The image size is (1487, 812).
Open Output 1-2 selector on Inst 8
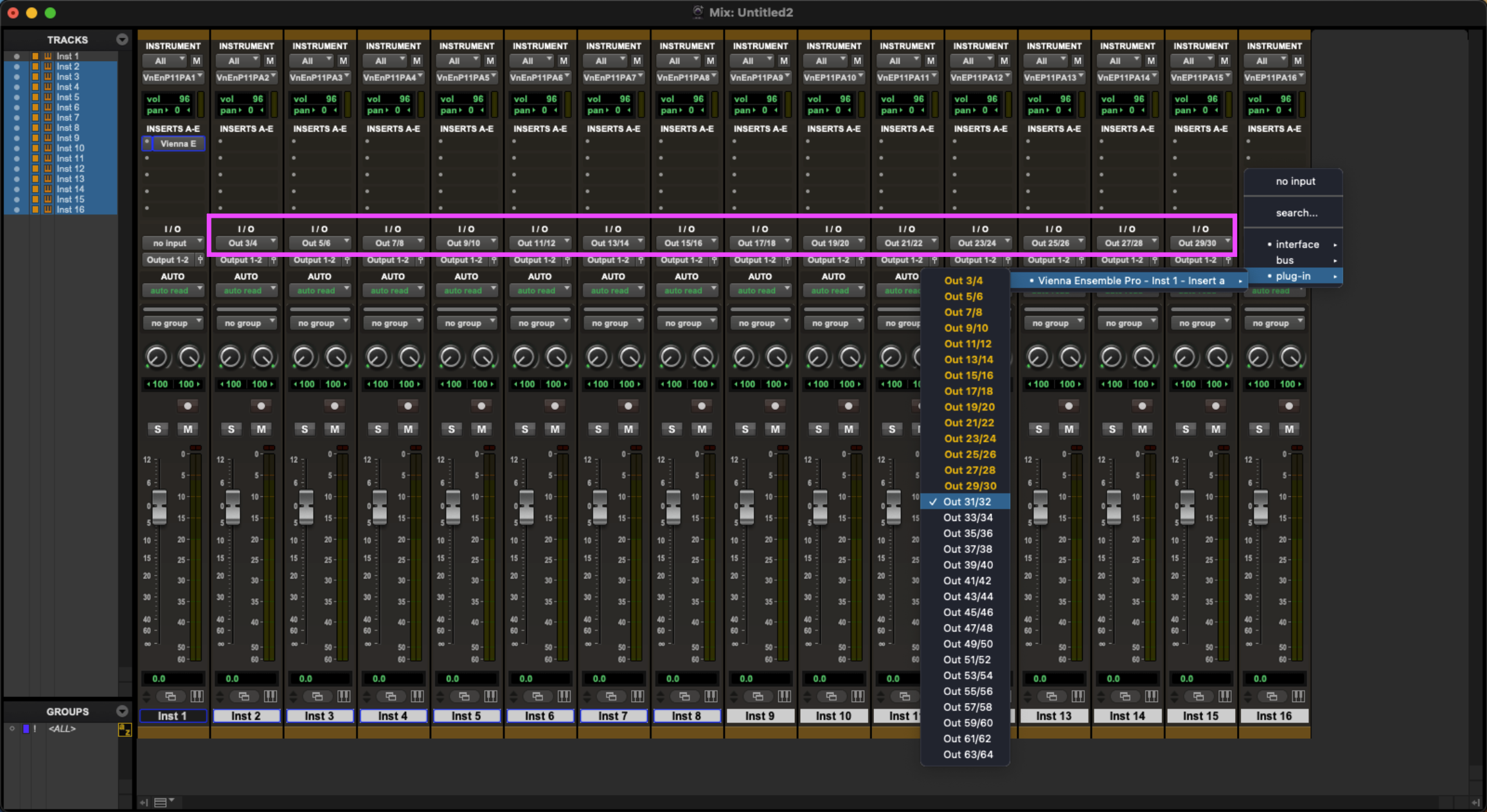683,260
